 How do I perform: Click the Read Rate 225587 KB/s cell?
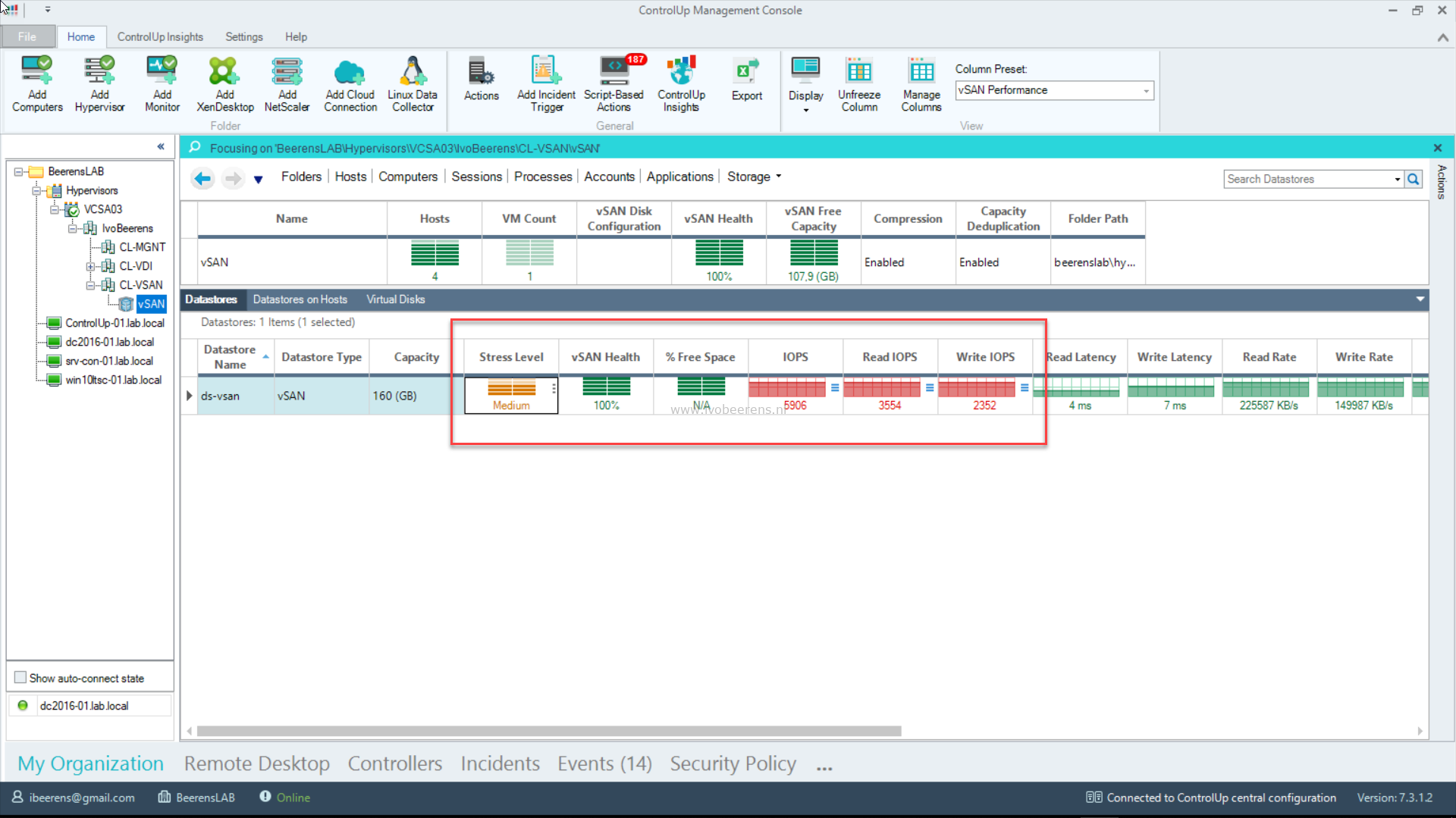(x=1269, y=396)
